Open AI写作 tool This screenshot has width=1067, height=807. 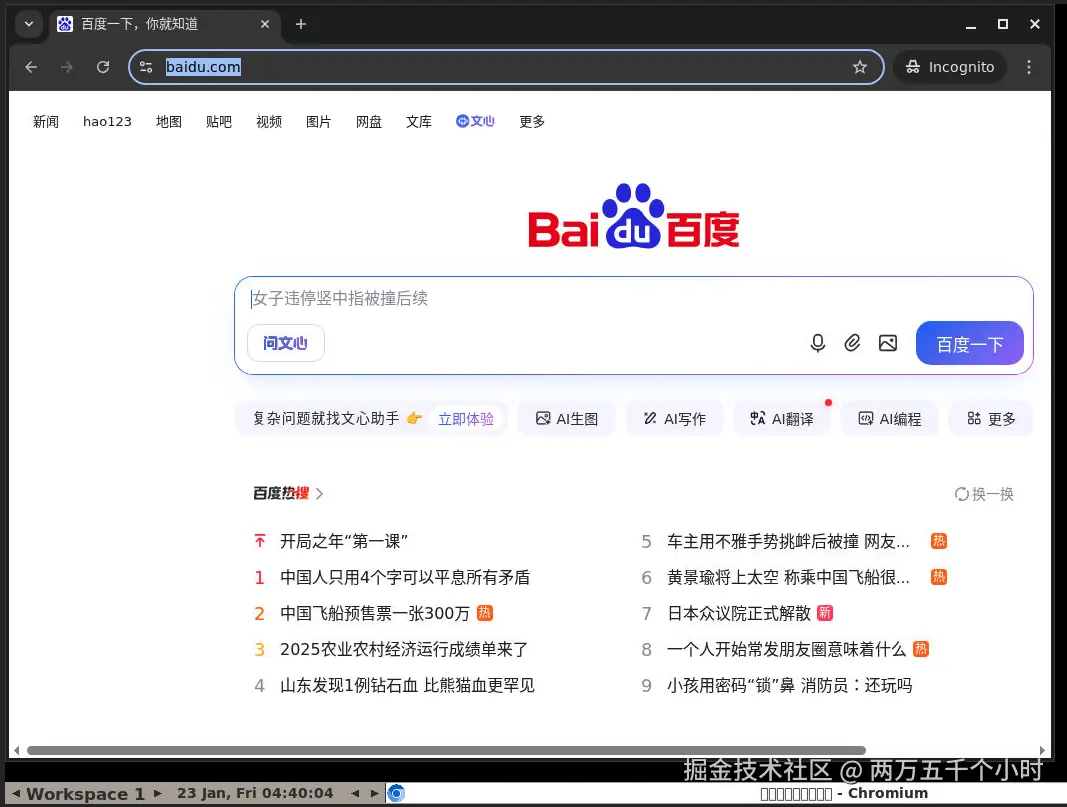tap(674, 418)
